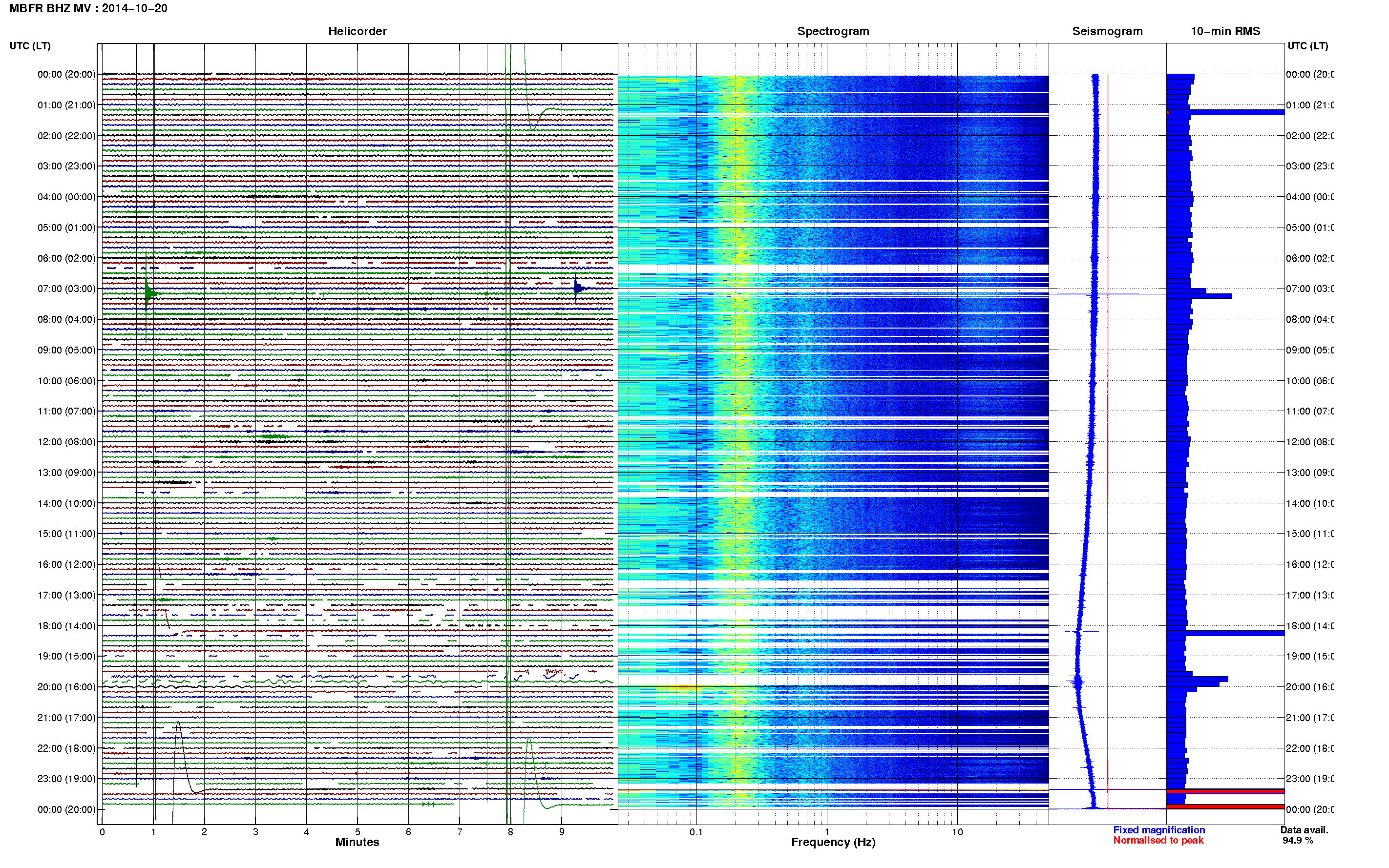1389x868 pixels.
Task: Click the Data avail. label
Action: pyautogui.click(x=1304, y=830)
